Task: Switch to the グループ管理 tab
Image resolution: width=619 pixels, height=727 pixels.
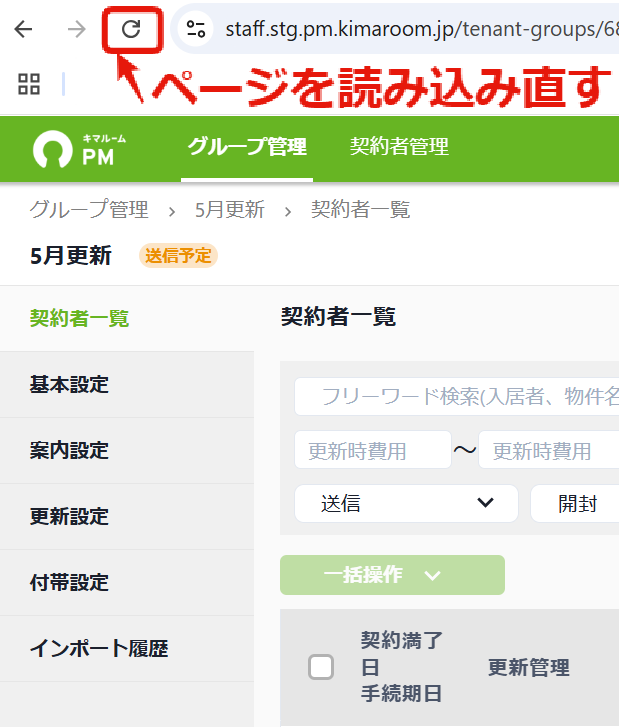Action: (247, 147)
